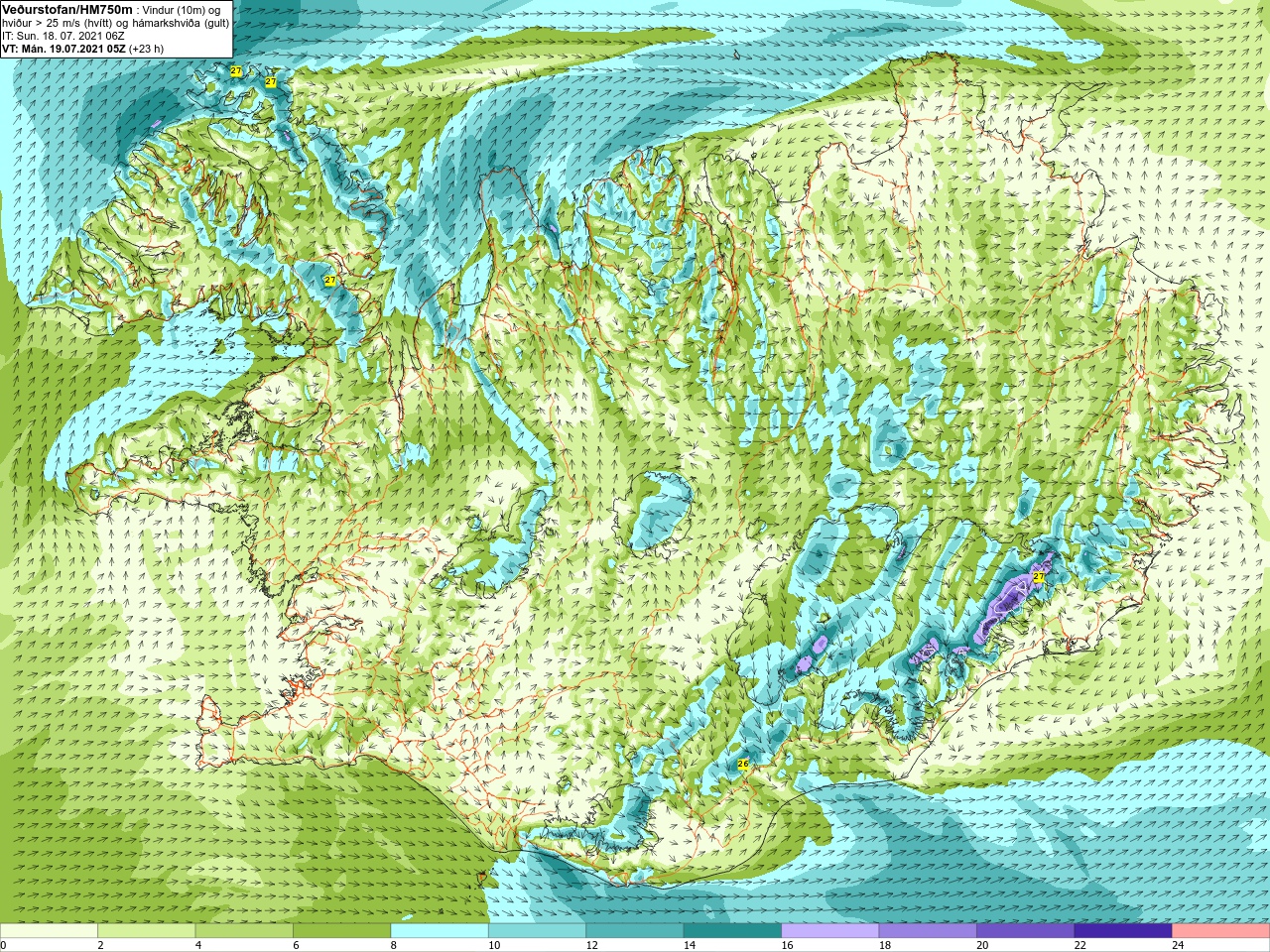Click the legend tick label 12

591,945
